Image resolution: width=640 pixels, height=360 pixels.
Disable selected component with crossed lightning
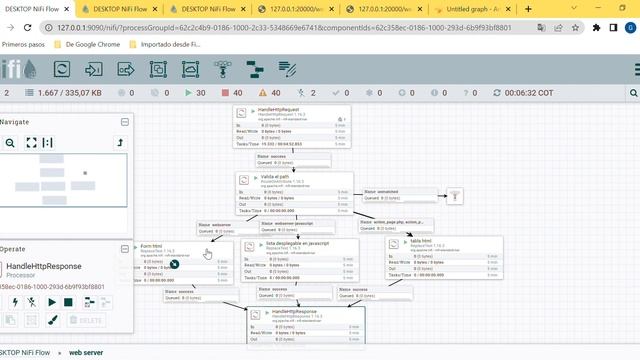pos(31,302)
